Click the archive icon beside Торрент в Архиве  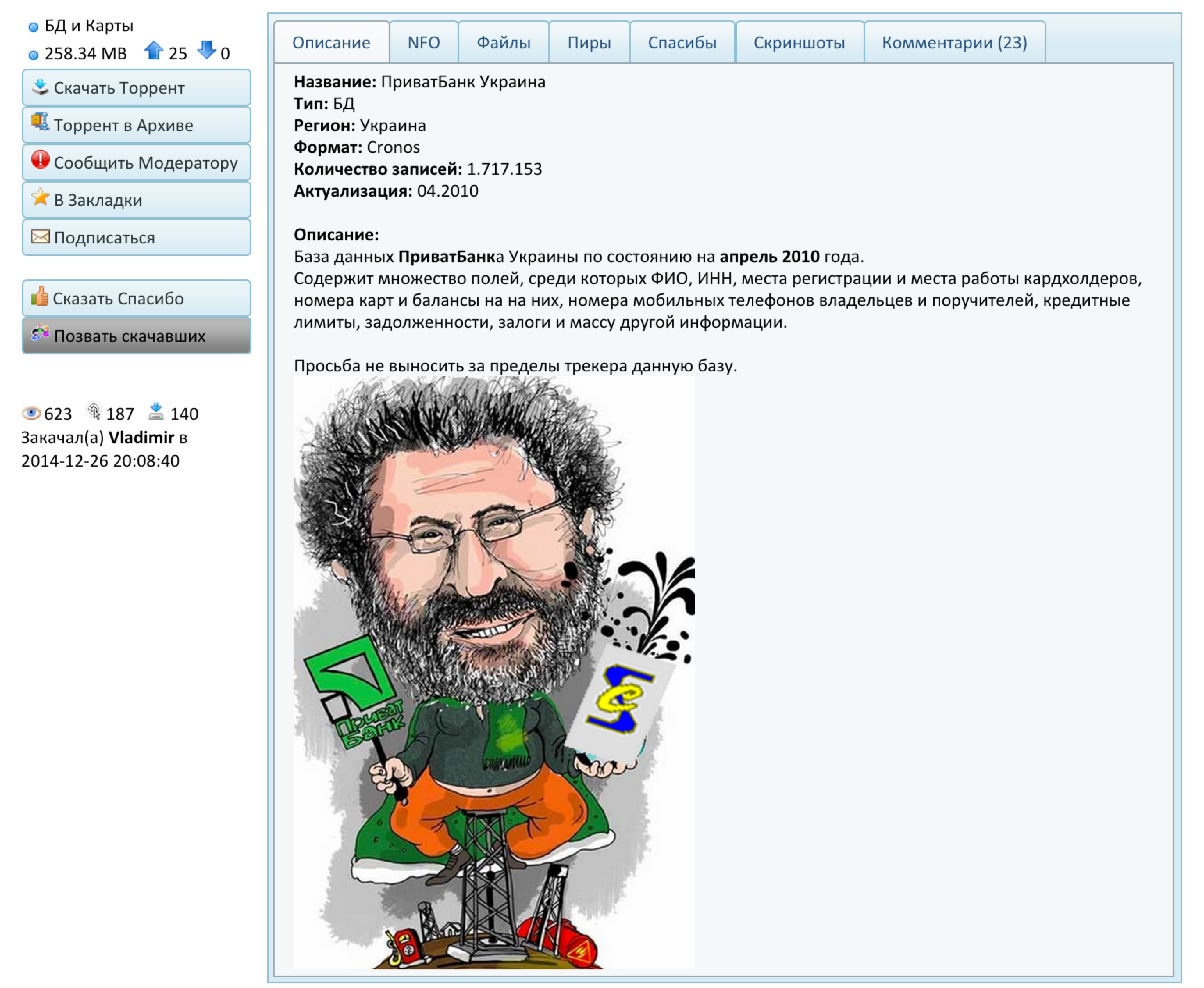click(40, 123)
